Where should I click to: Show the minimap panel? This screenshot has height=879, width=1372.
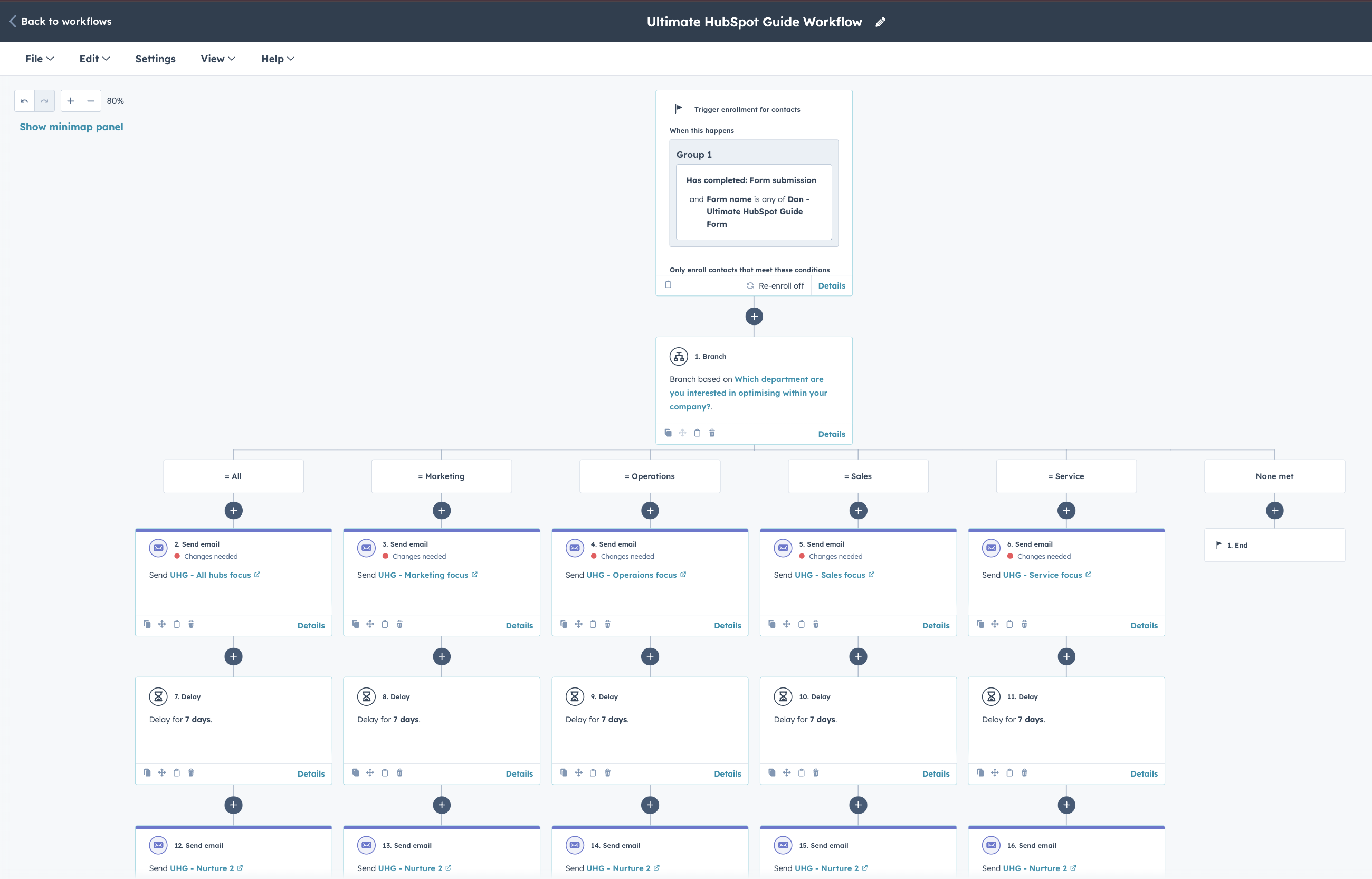click(71, 126)
